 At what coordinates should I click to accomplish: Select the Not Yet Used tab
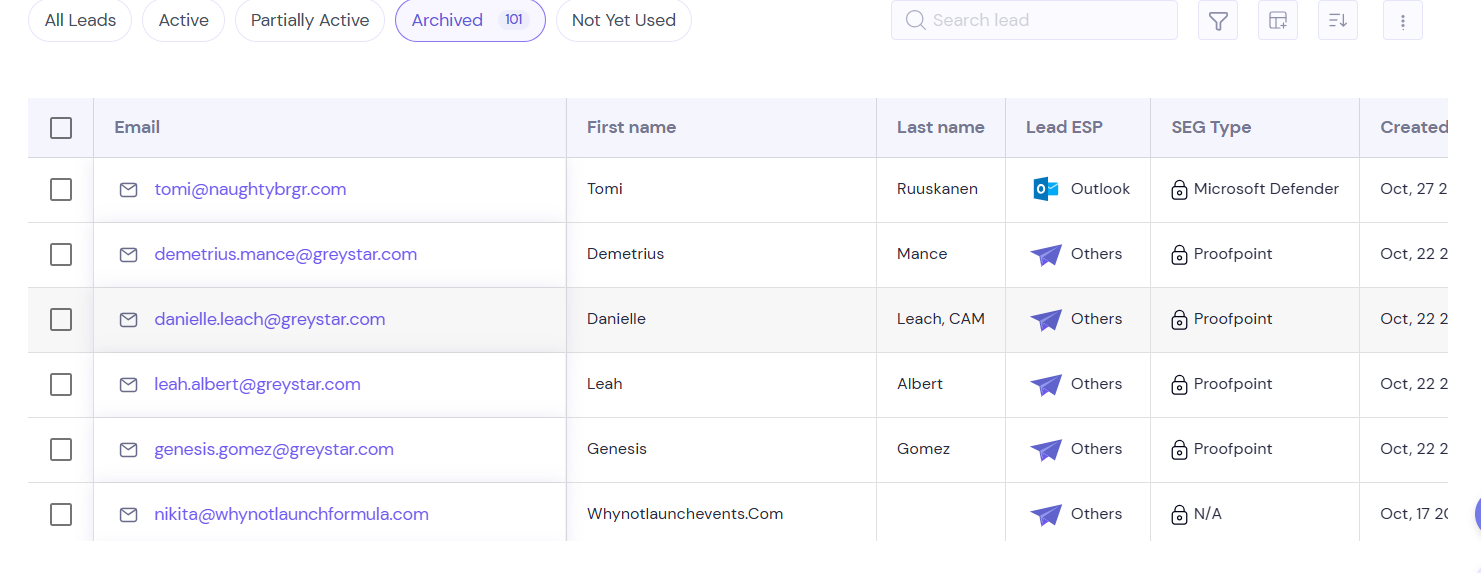(623, 20)
